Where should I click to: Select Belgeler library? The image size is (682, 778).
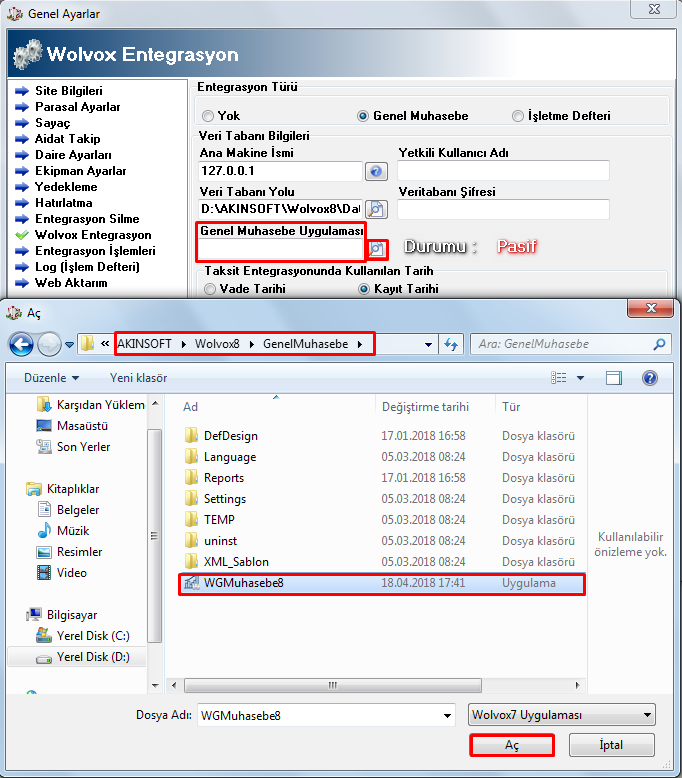coord(68,510)
